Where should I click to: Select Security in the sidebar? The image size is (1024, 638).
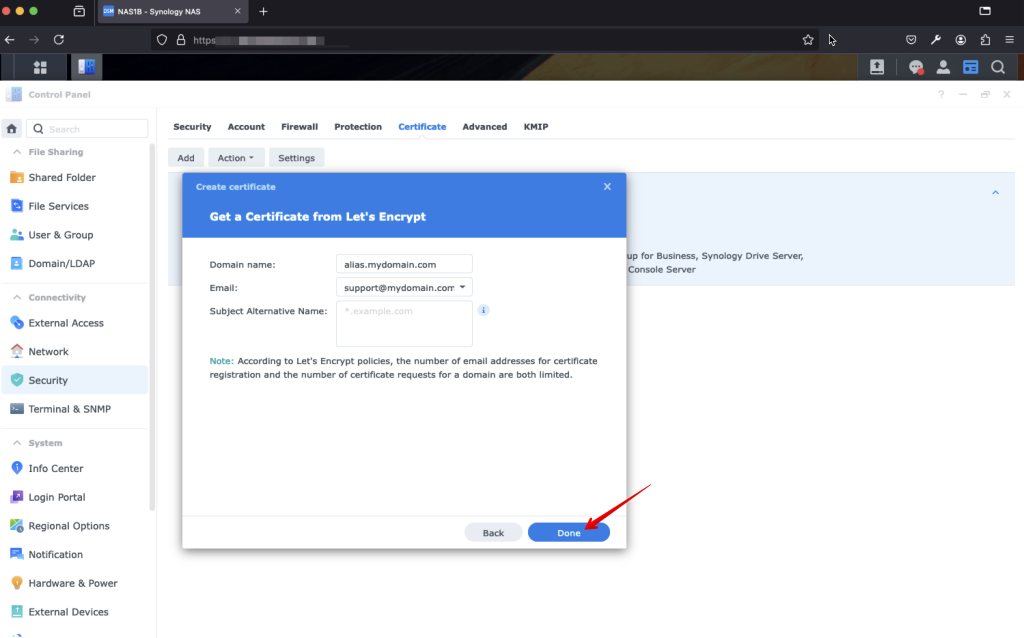point(74,380)
